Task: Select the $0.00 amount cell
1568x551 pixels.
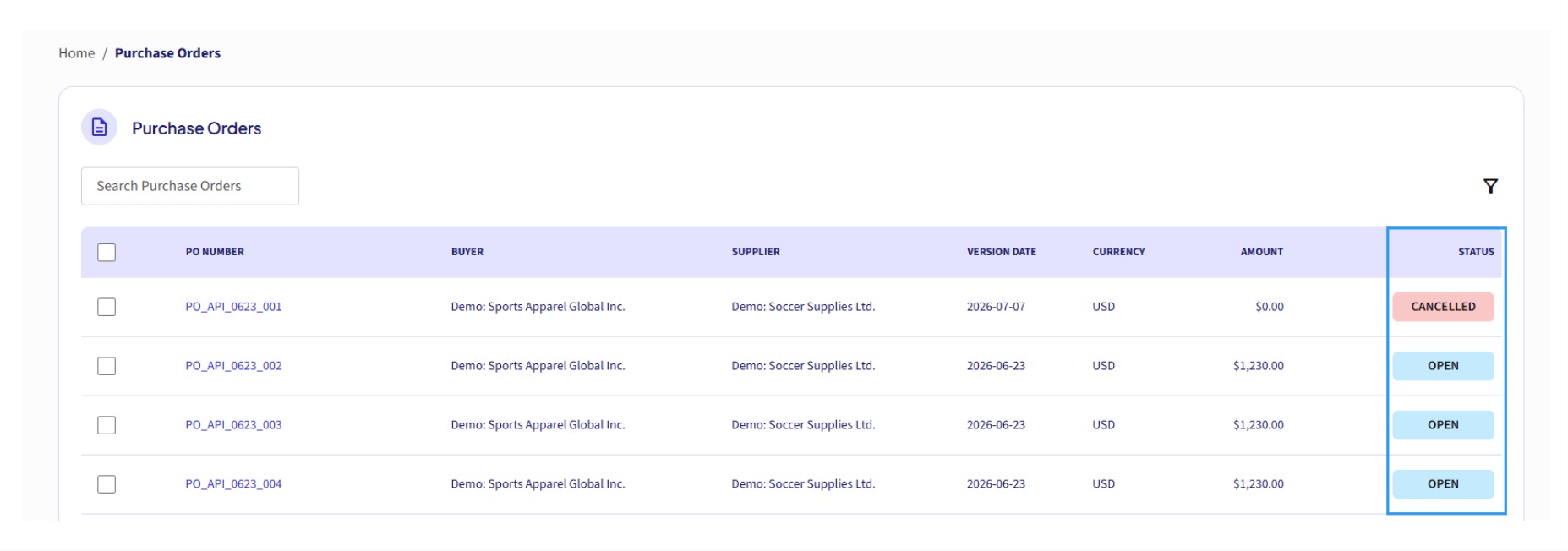Action: tap(1270, 307)
